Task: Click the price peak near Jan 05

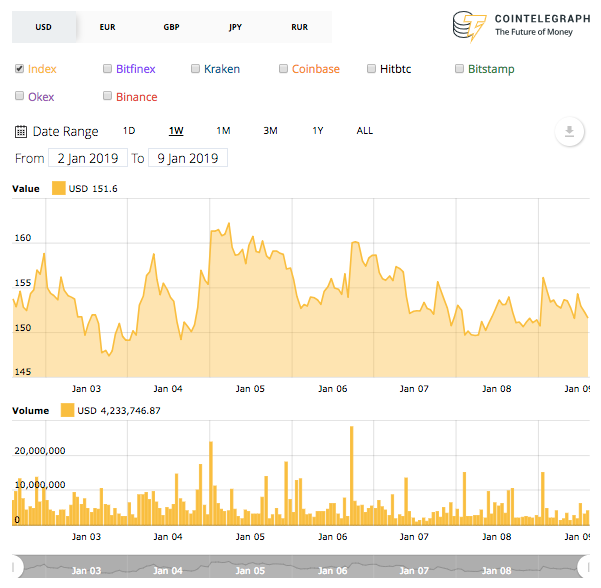Action: [229, 223]
